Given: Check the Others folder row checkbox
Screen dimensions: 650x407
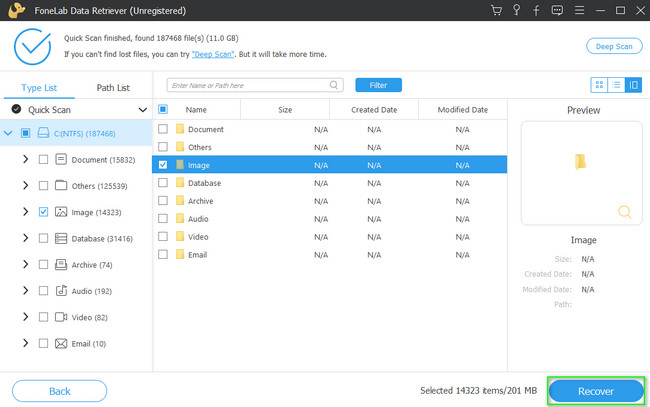Looking at the screenshot, I should click(x=163, y=147).
